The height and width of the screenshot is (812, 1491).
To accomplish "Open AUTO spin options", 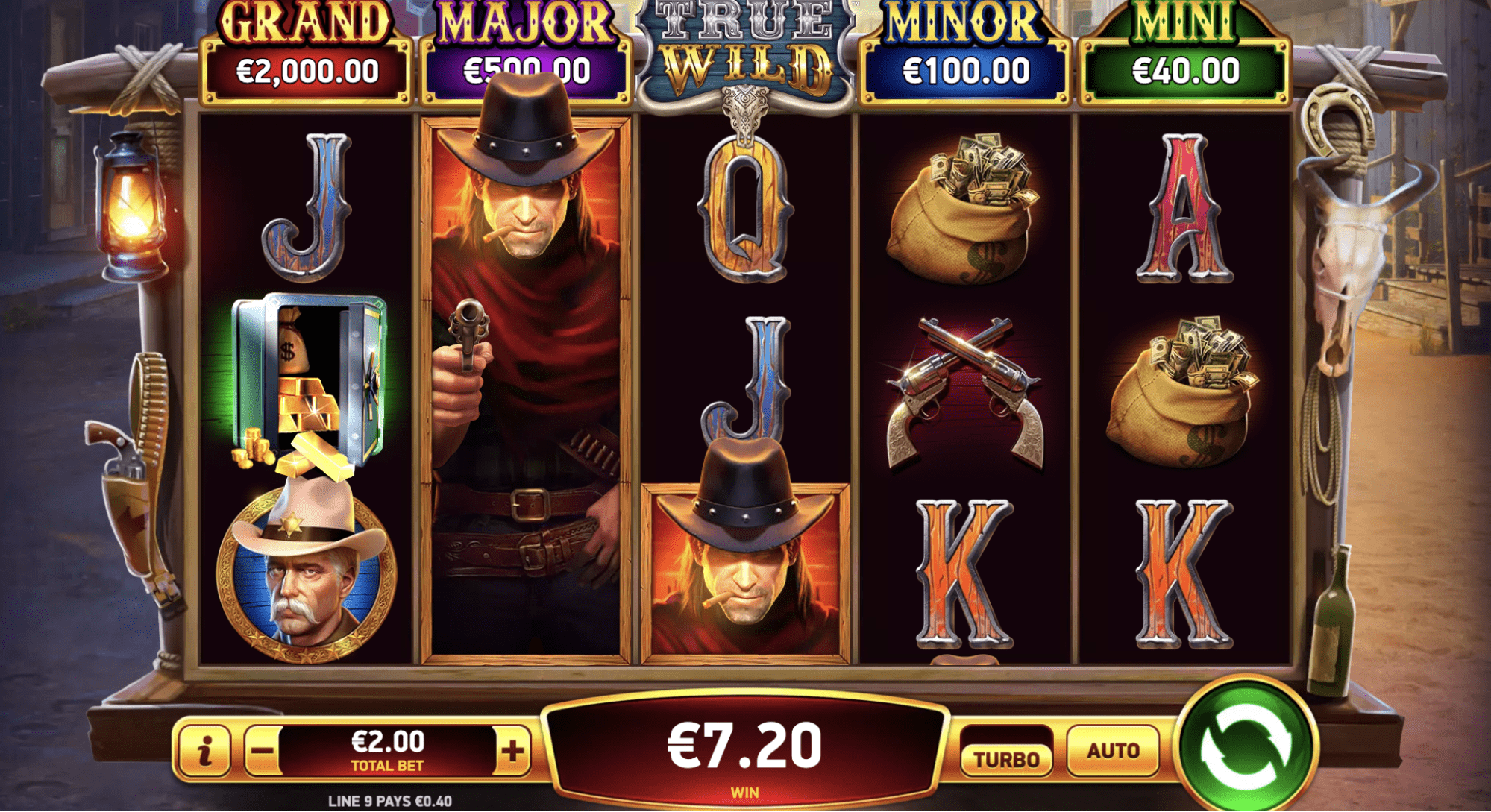I will pos(1113,750).
